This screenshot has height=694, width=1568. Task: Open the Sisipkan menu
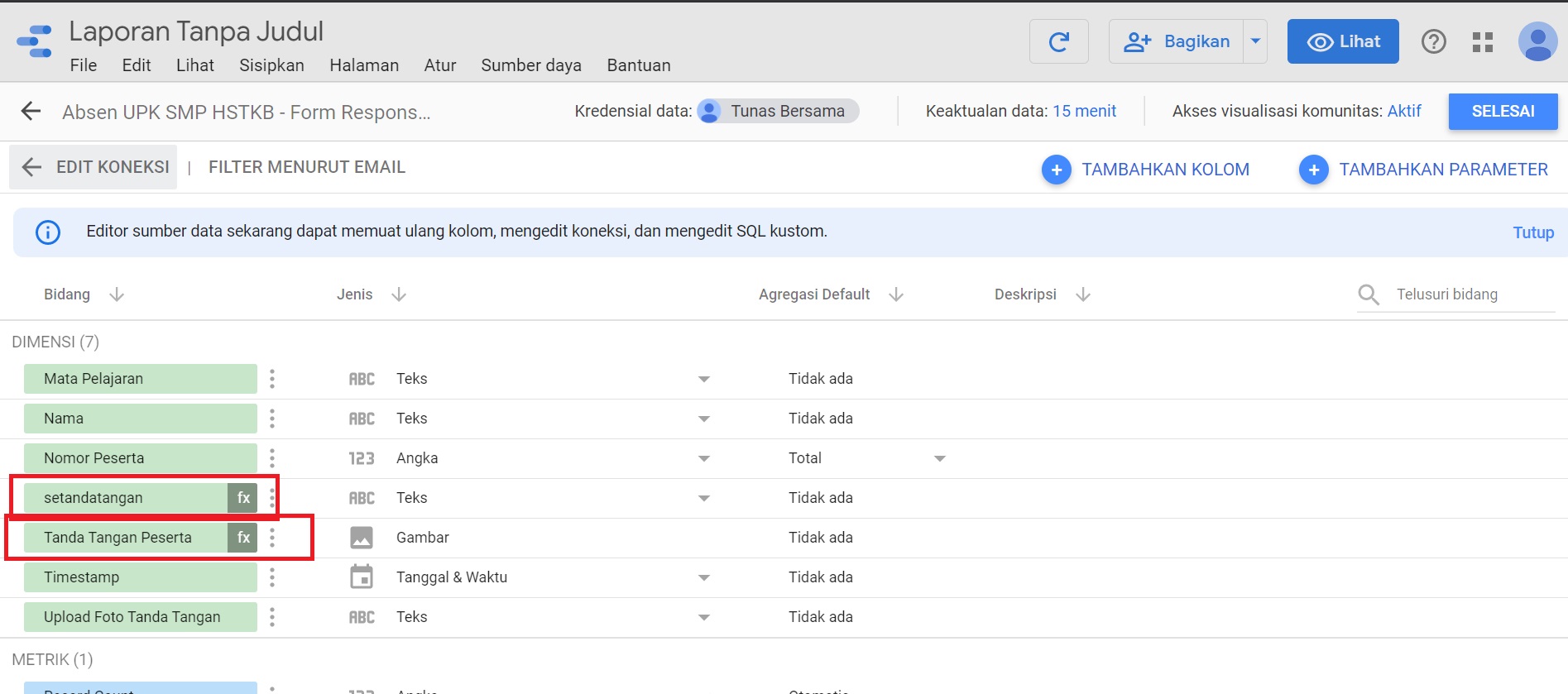(x=271, y=65)
